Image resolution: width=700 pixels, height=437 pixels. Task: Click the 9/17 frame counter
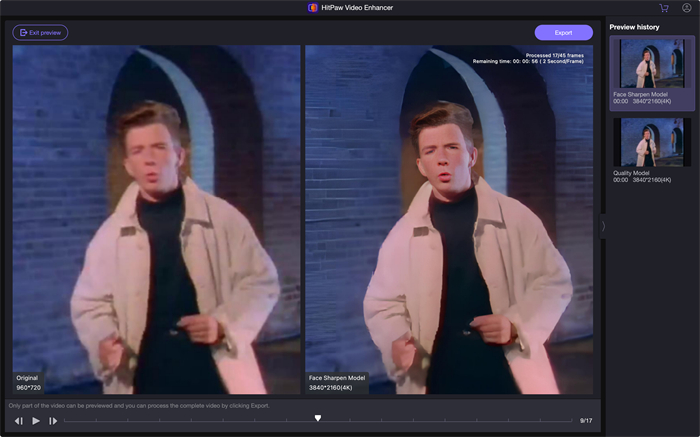point(586,421)
